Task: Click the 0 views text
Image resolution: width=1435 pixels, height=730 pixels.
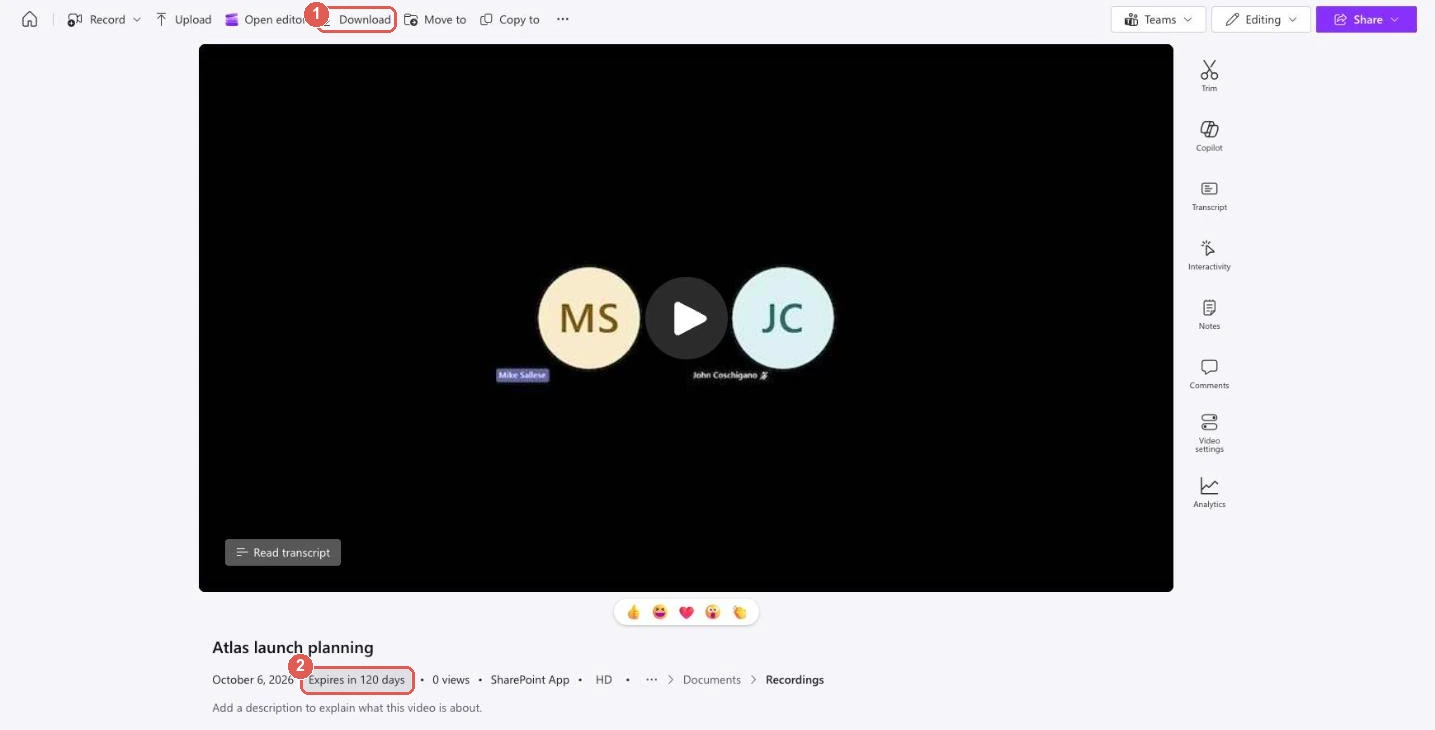Action: coord(451,680)
